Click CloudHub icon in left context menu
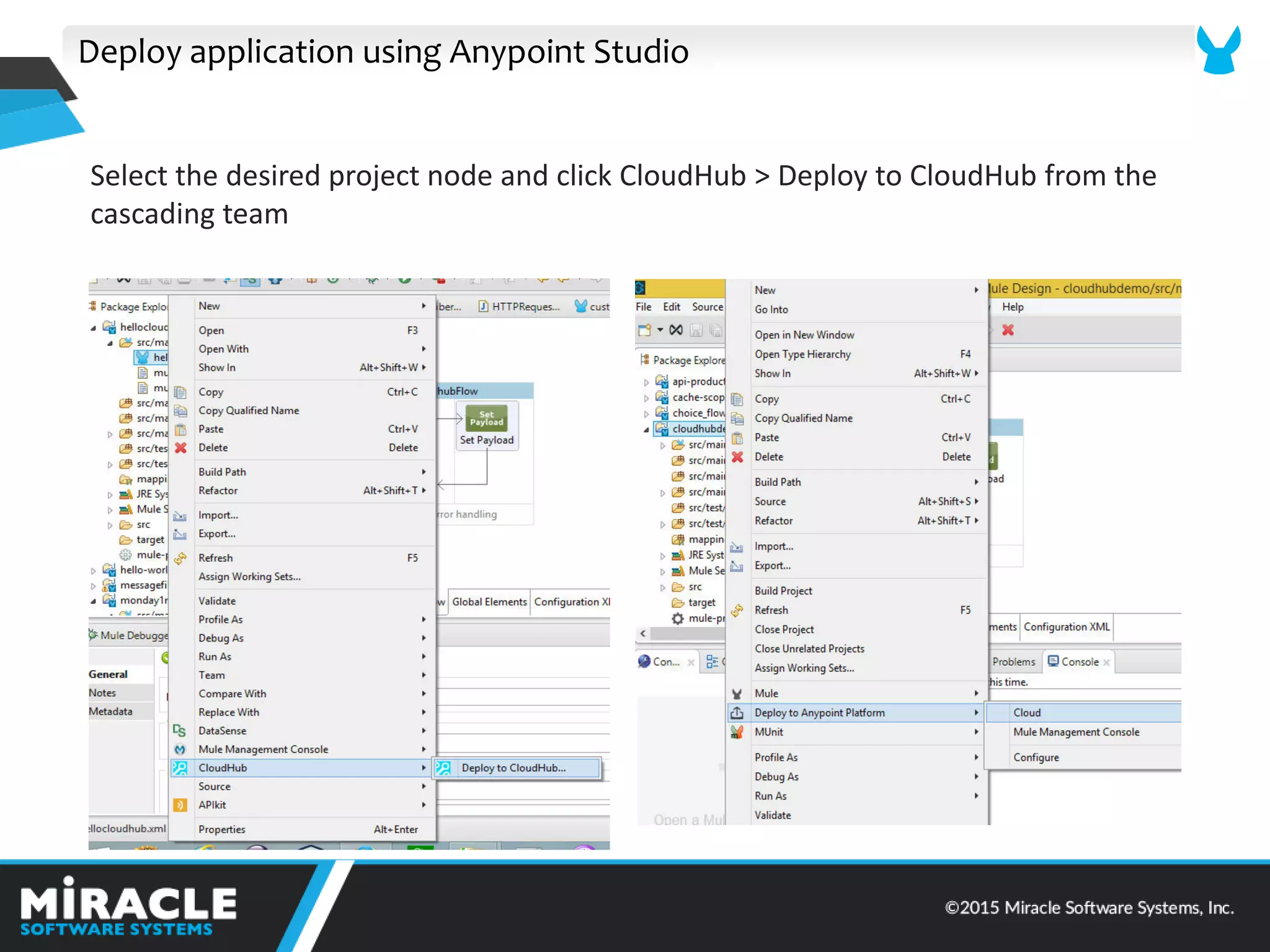This screenshot has width=1270, height=952. point(179,768)
